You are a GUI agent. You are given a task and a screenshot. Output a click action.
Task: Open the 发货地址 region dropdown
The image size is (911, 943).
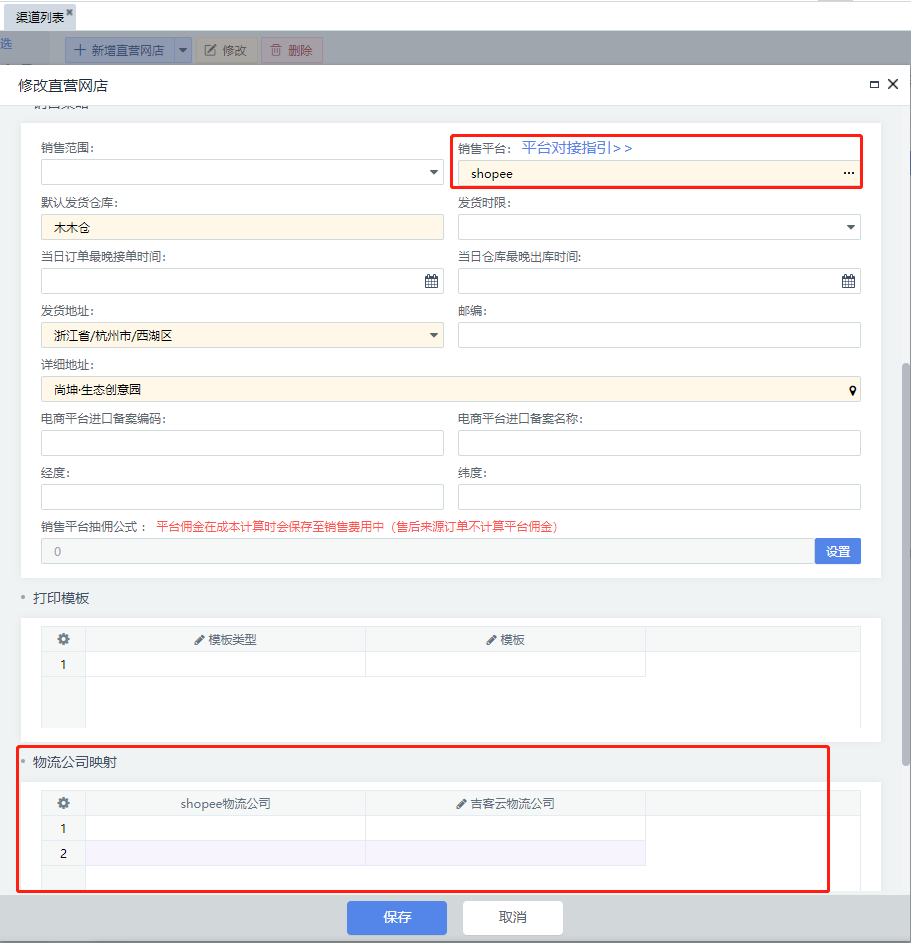click(x=434, y=336)
